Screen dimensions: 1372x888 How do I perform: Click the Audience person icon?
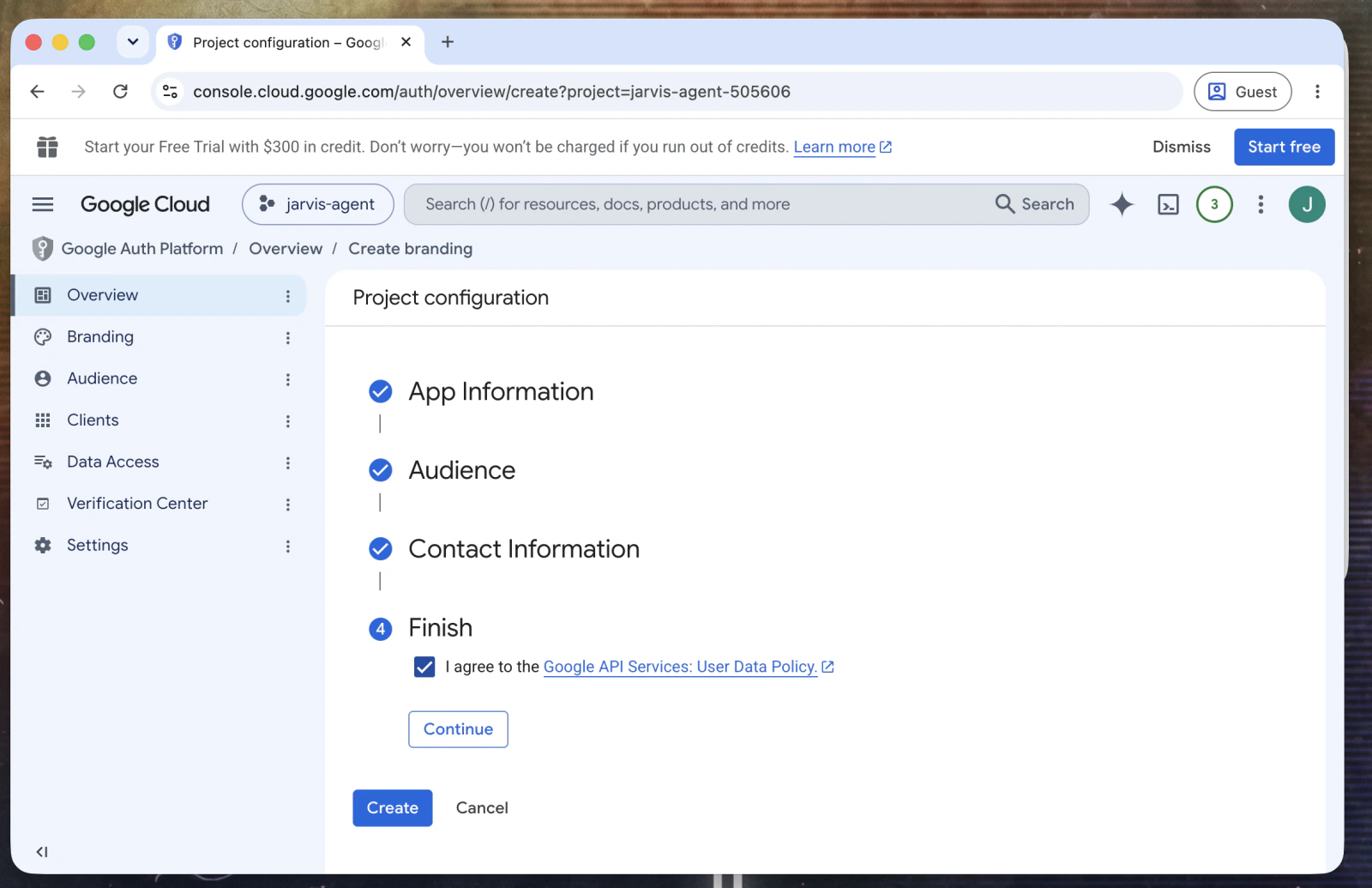(x=43, y=378)
